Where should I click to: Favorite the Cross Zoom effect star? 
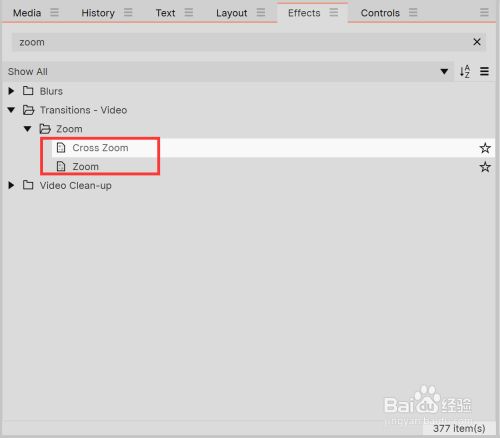pyautogui.click(x=485, y=148)
